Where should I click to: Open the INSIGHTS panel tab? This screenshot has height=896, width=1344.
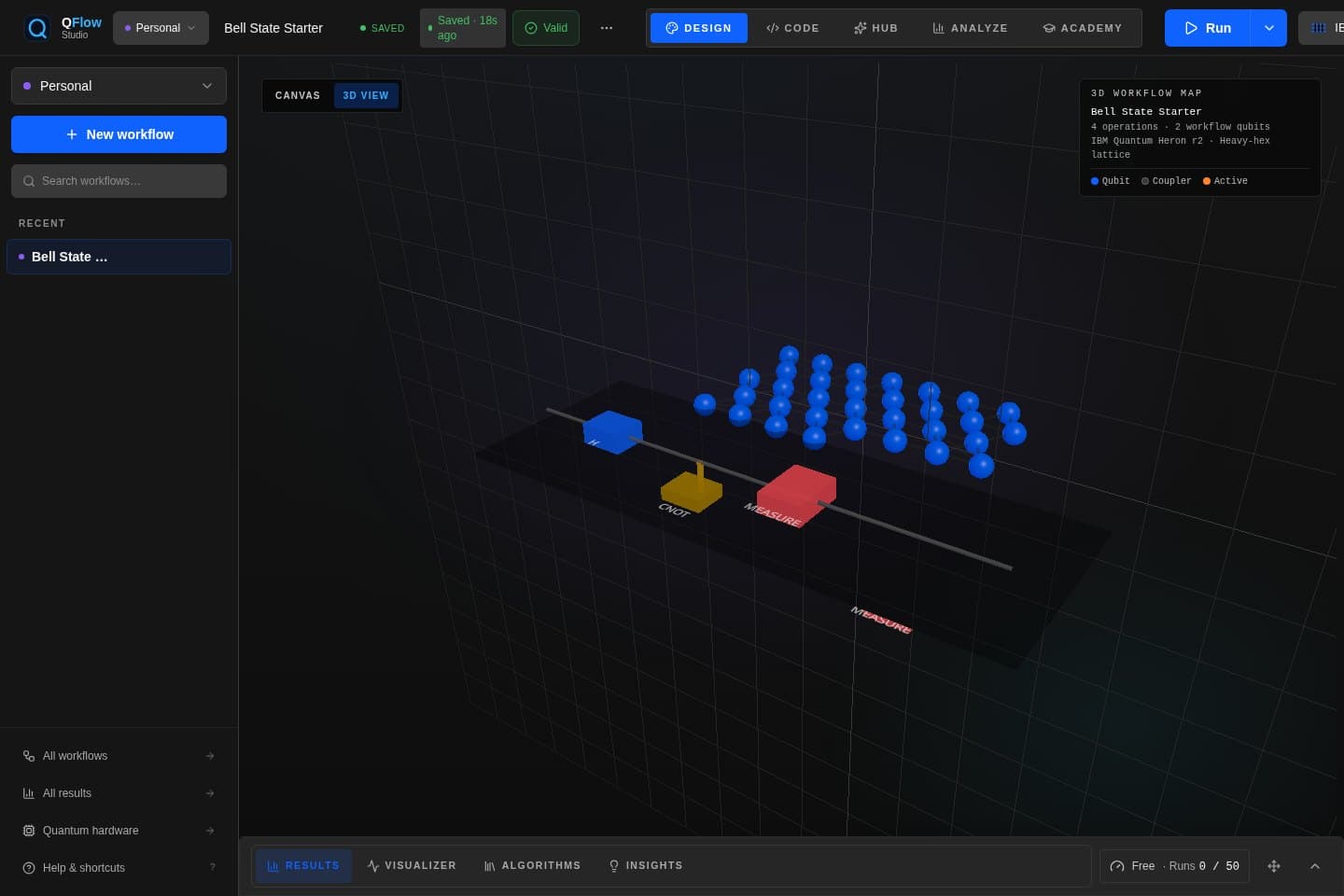(645, 866)
